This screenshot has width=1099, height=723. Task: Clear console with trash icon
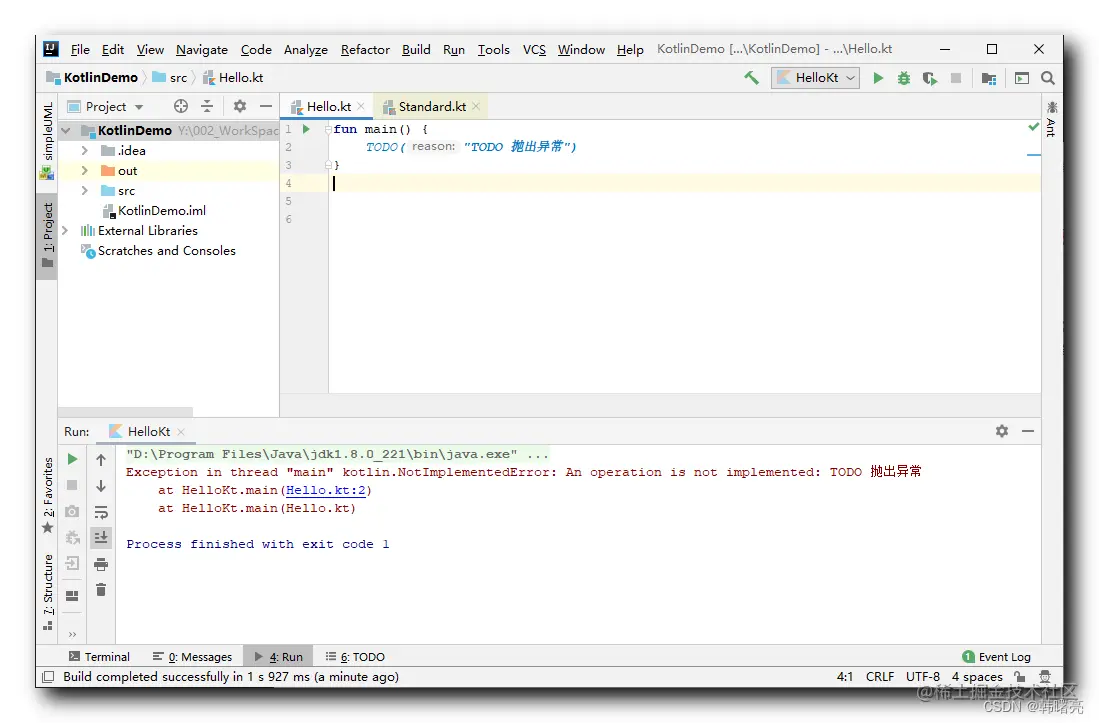[101, 590]
